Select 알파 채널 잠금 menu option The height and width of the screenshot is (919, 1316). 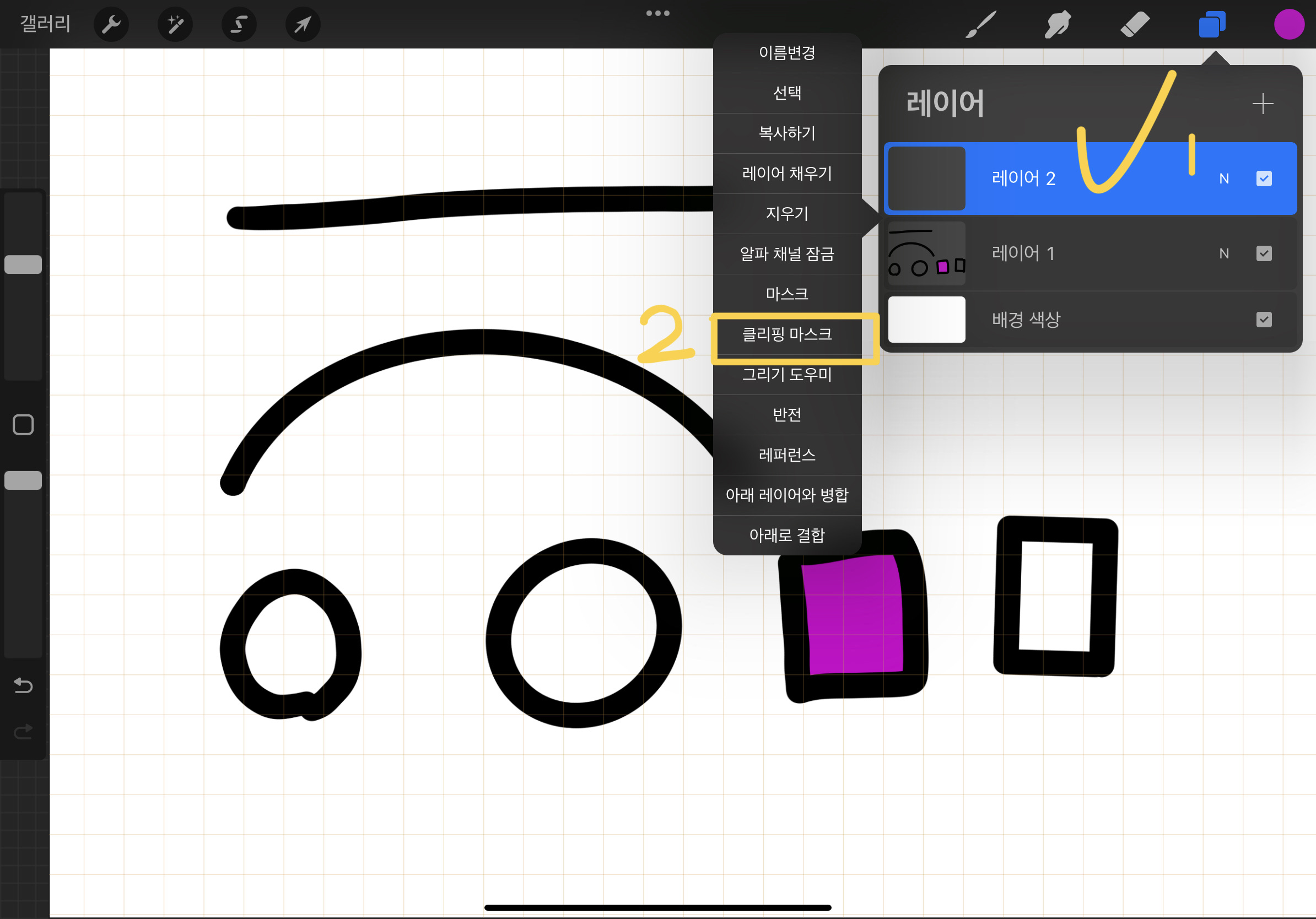787,254
